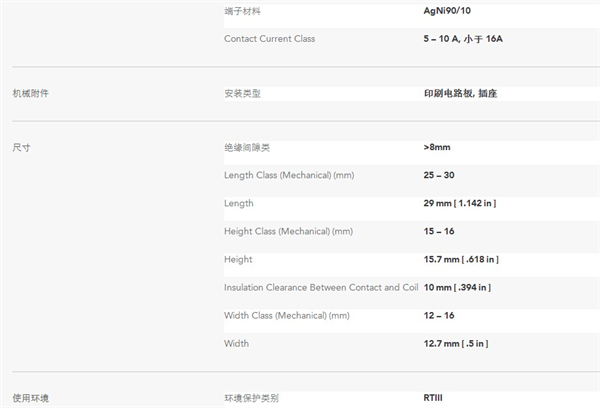600x408 pixels.
Task: Click the 5 – 10 A current value
Action: 446,39
